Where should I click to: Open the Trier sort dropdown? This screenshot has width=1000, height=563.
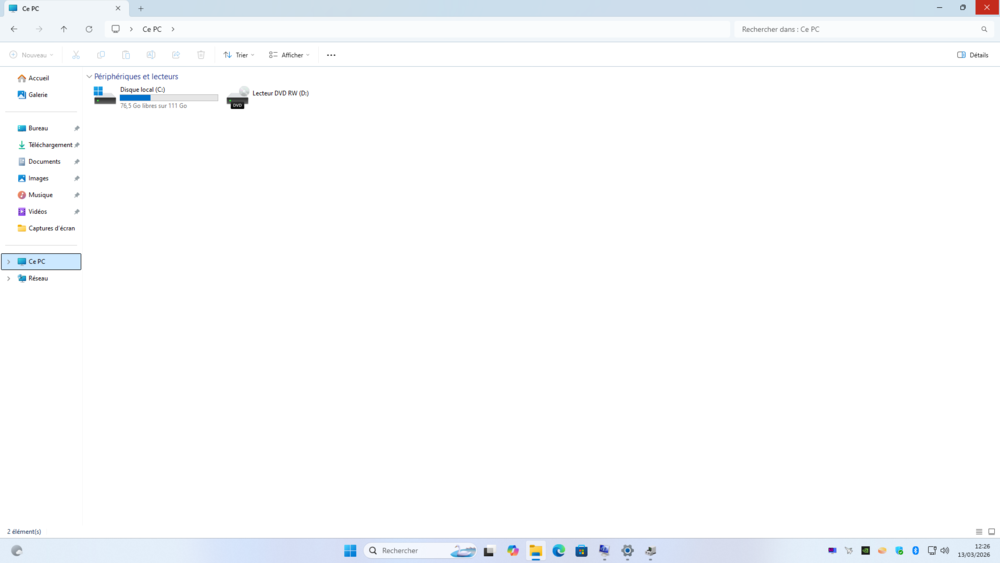pos(239,55)
